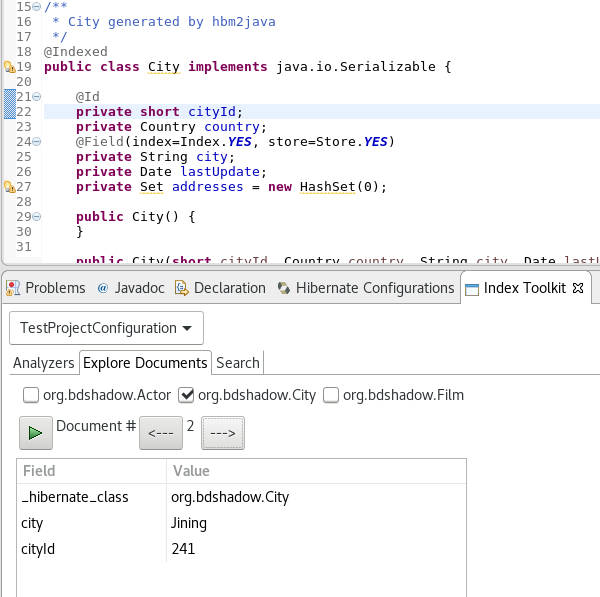Uncheck the org.bdshadow.City checkbox

point(186,395)
